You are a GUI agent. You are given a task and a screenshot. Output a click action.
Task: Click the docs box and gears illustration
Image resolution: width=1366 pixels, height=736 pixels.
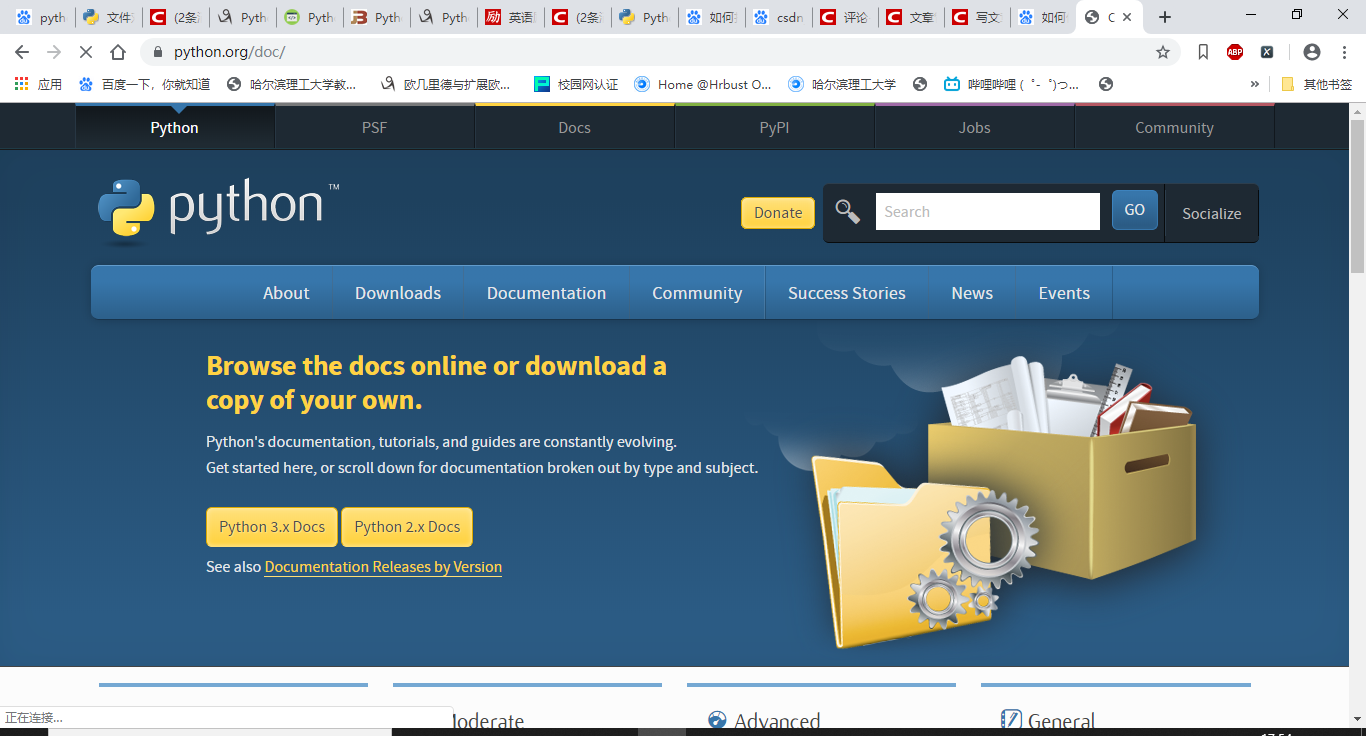(x=1002, y=500)
